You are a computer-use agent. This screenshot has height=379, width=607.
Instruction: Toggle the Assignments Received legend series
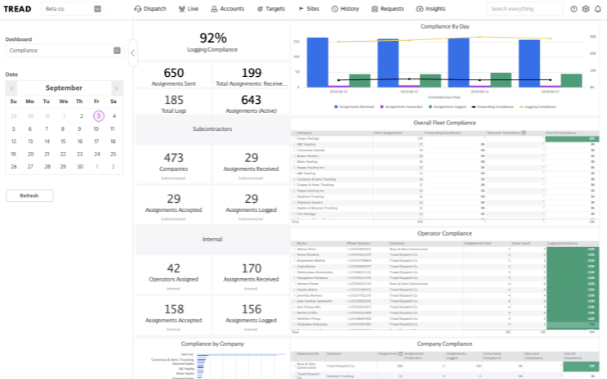click(x=354, y=107)
